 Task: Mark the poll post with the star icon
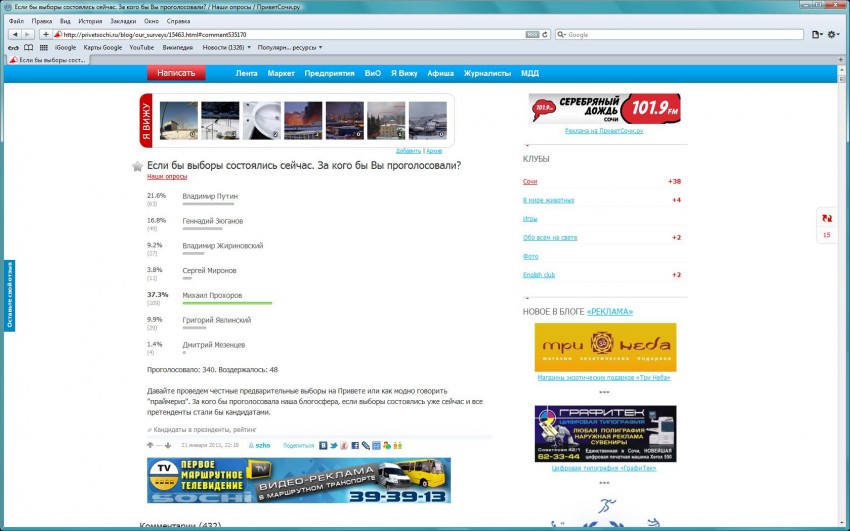click(138, 166)
